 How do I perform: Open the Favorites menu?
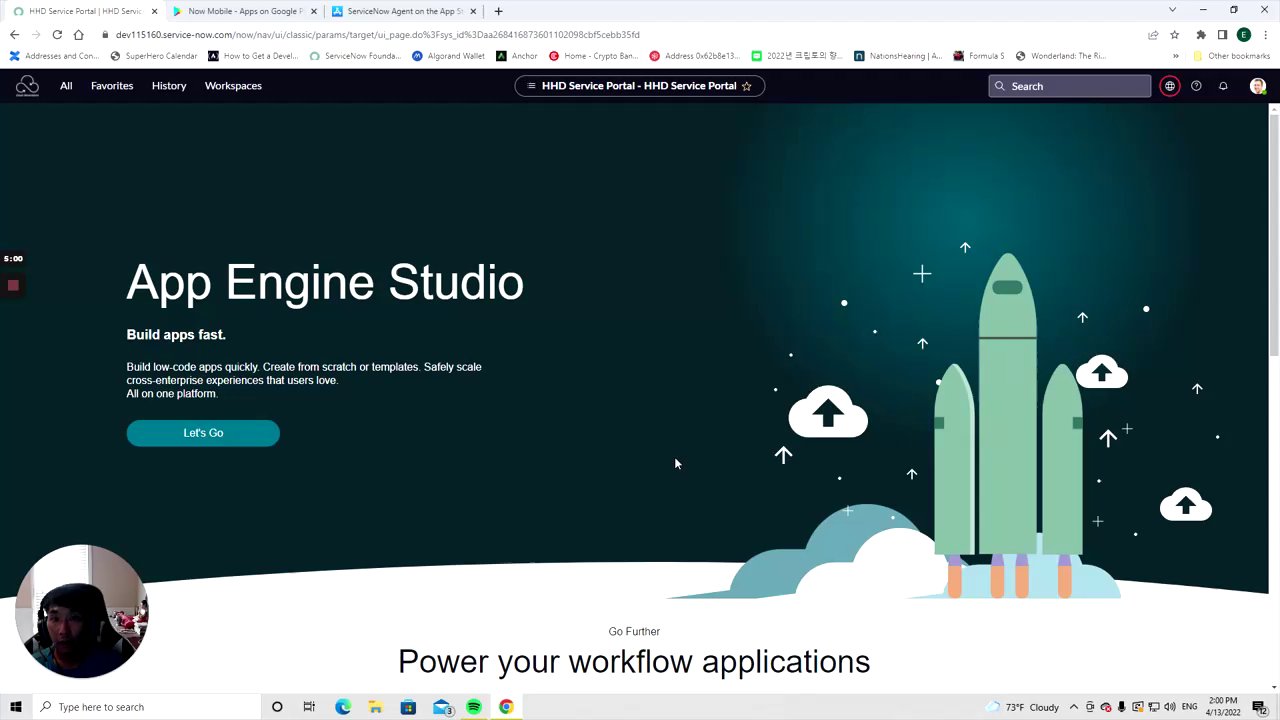click(112, 86)
